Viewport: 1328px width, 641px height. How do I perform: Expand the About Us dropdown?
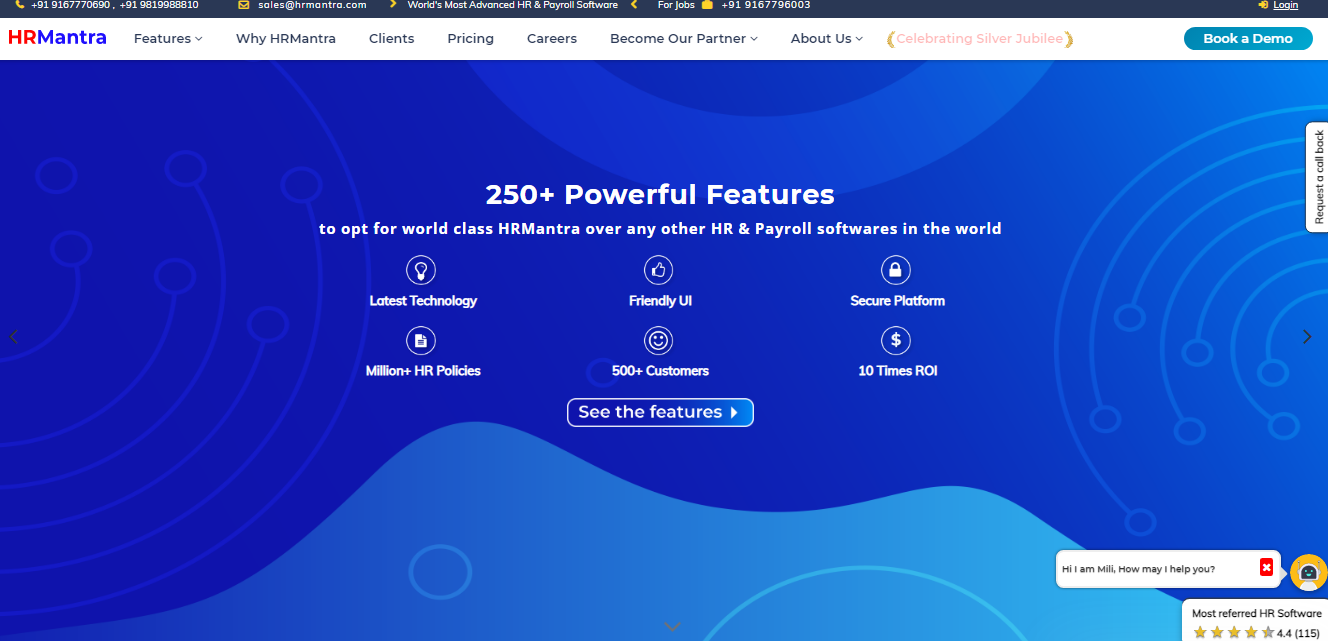(x=826, y=39)
